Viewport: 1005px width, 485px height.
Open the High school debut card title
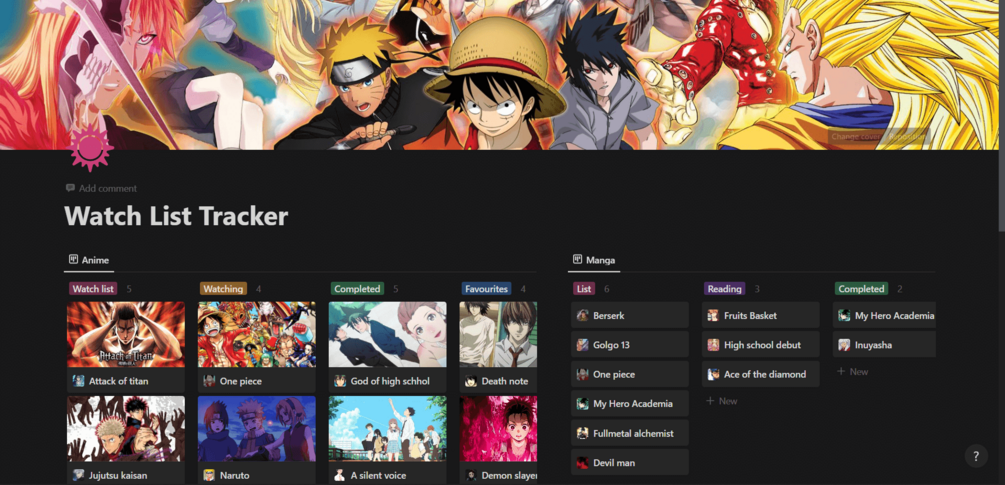762,345
